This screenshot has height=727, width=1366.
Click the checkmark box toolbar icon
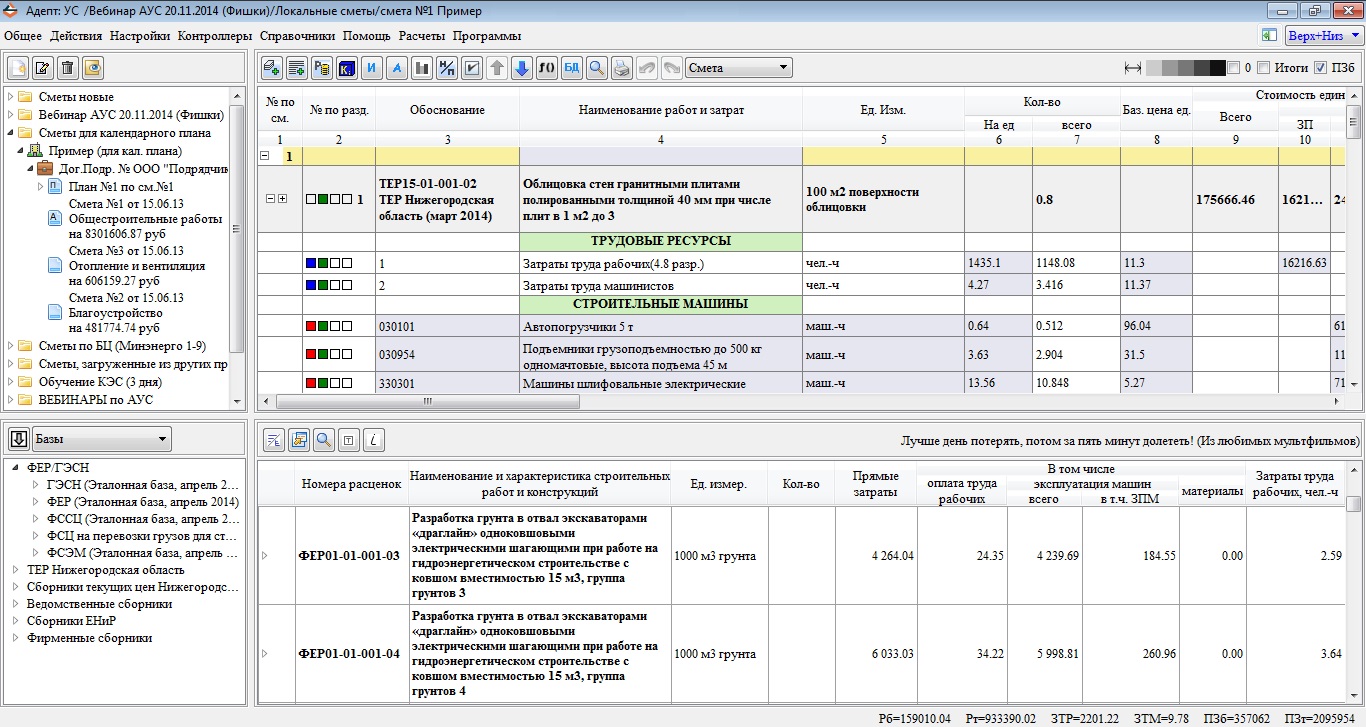click(x=472, y=68)
